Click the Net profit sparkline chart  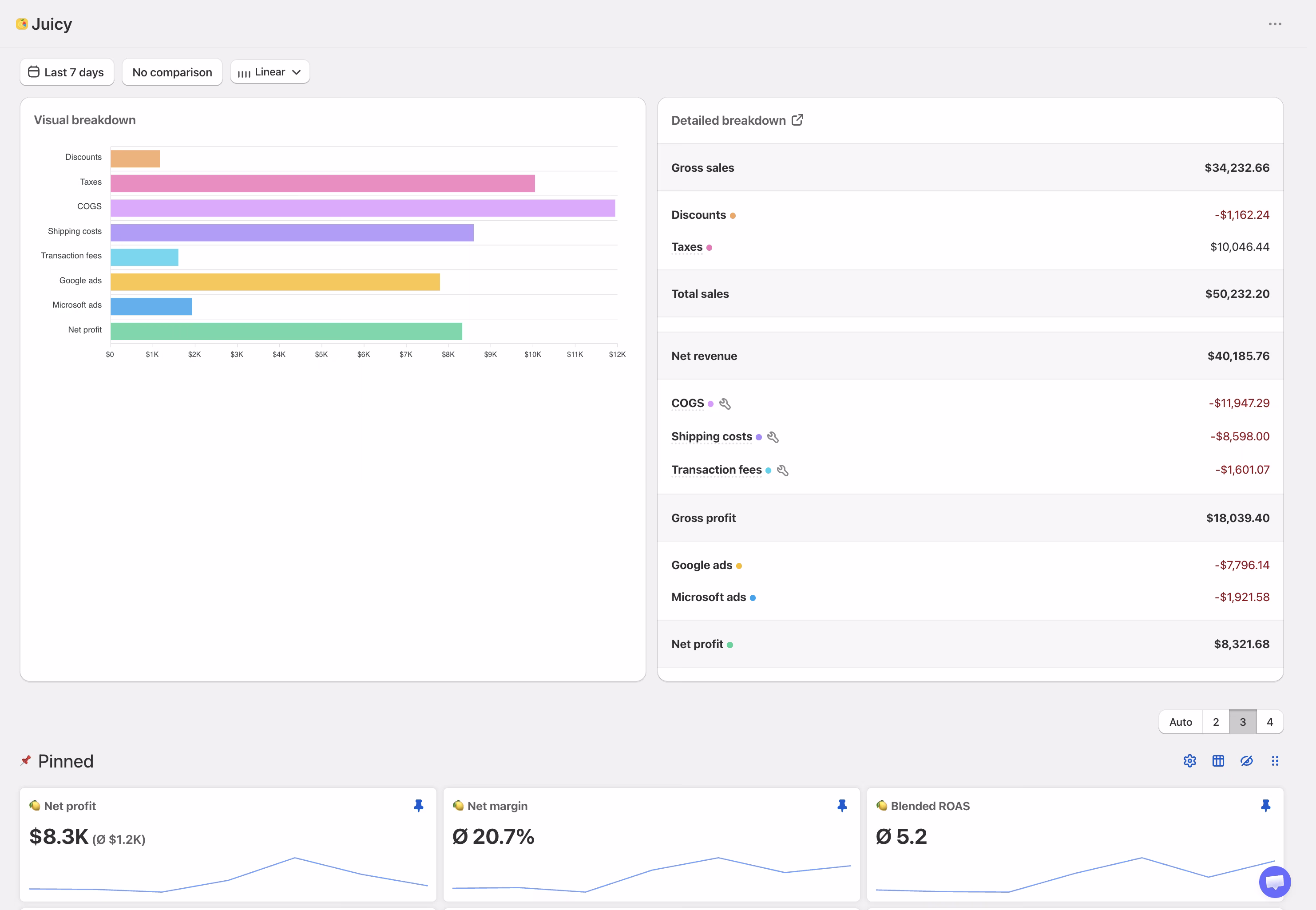click(x=228, y=875)
